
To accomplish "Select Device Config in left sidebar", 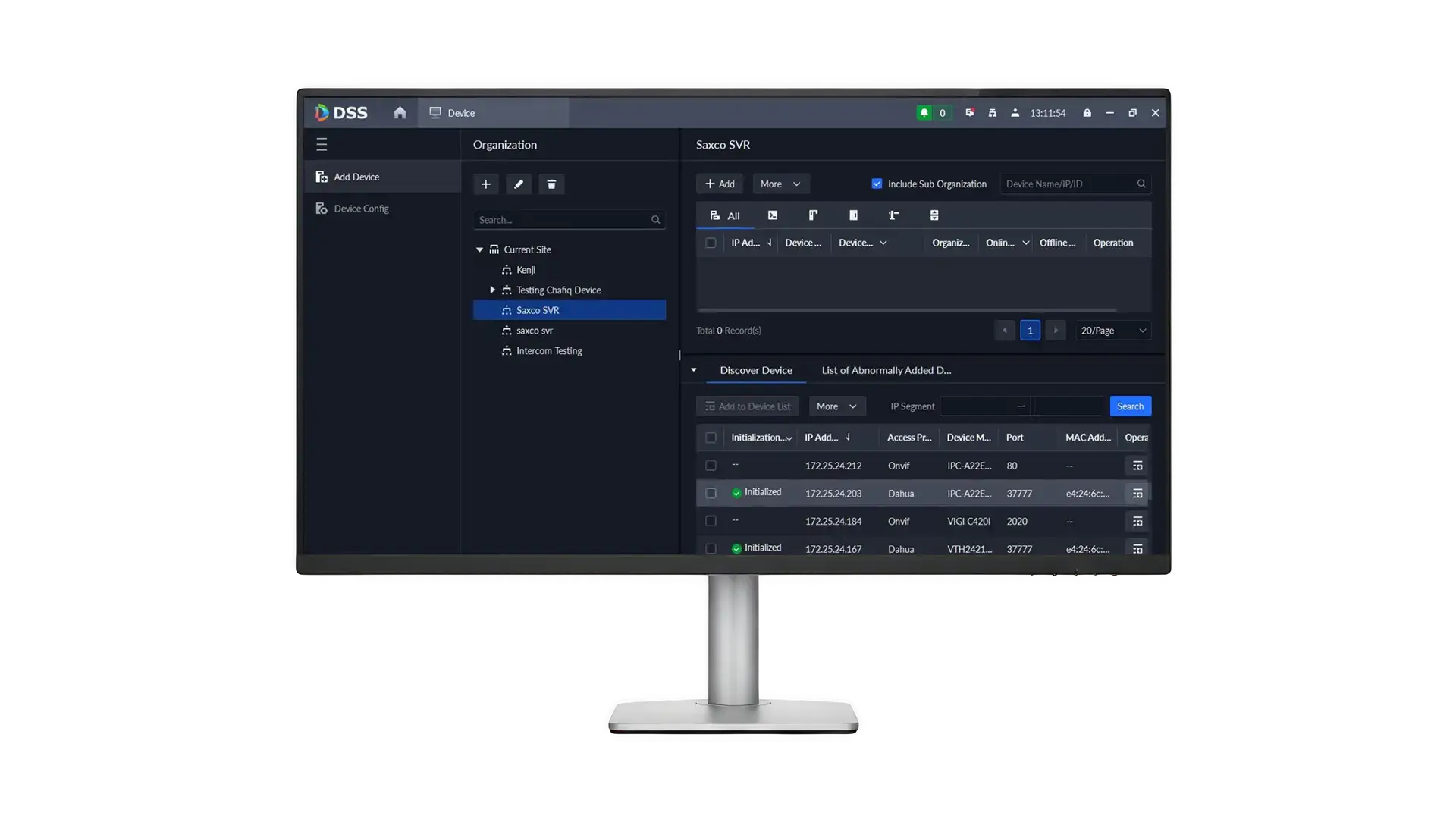I will click(361, 209).
